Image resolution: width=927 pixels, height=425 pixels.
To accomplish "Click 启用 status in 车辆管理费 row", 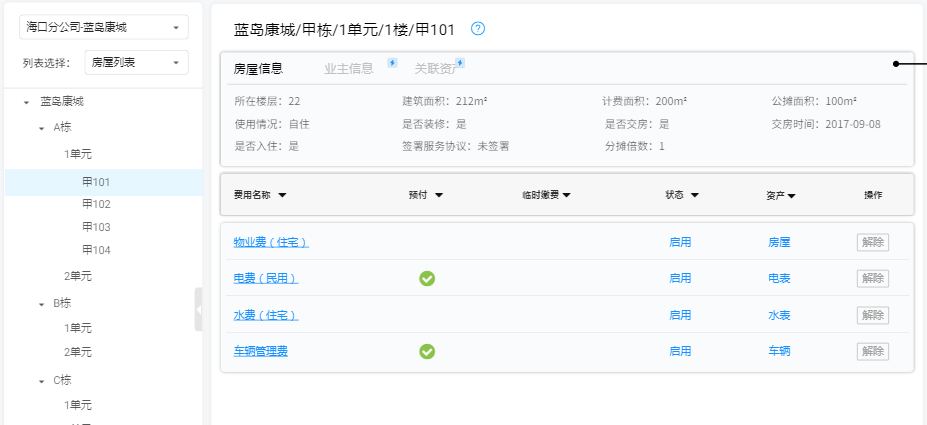I will coord(680,351).
